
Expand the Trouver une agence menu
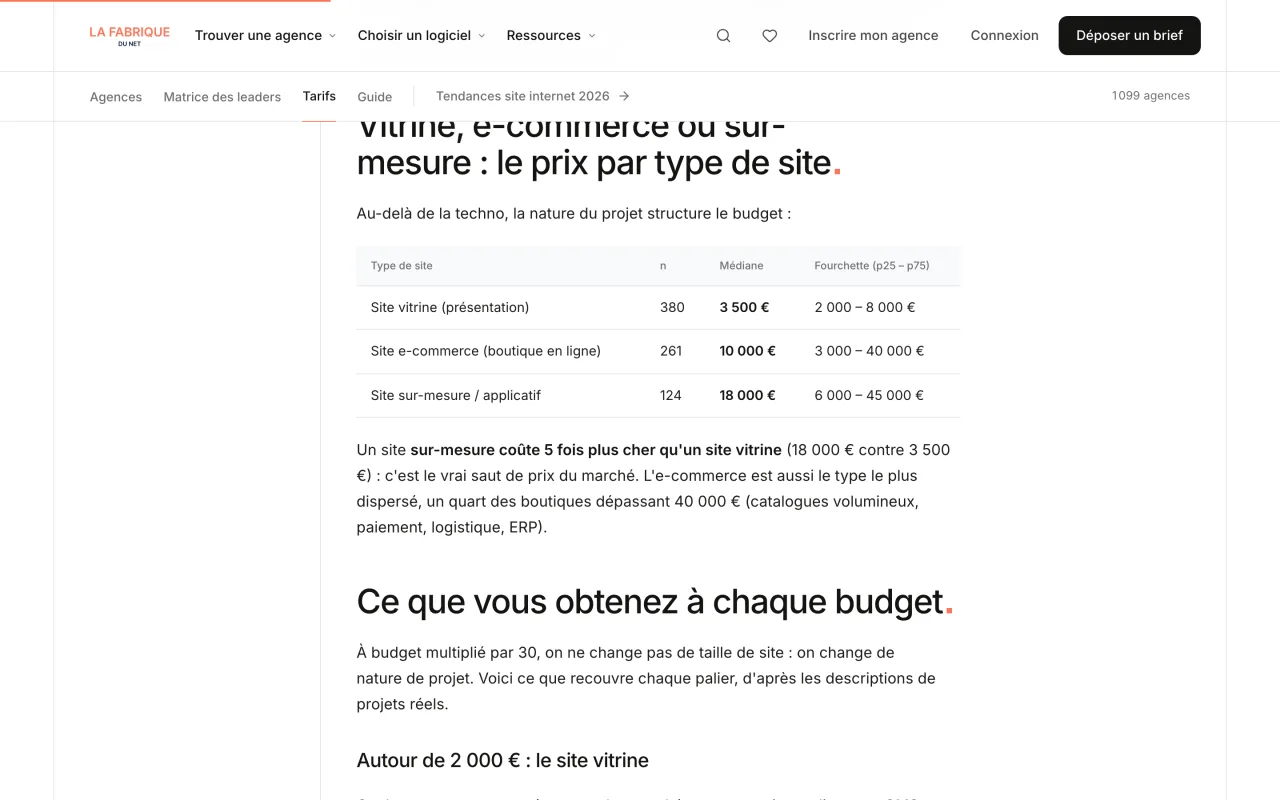coord(265,36)
